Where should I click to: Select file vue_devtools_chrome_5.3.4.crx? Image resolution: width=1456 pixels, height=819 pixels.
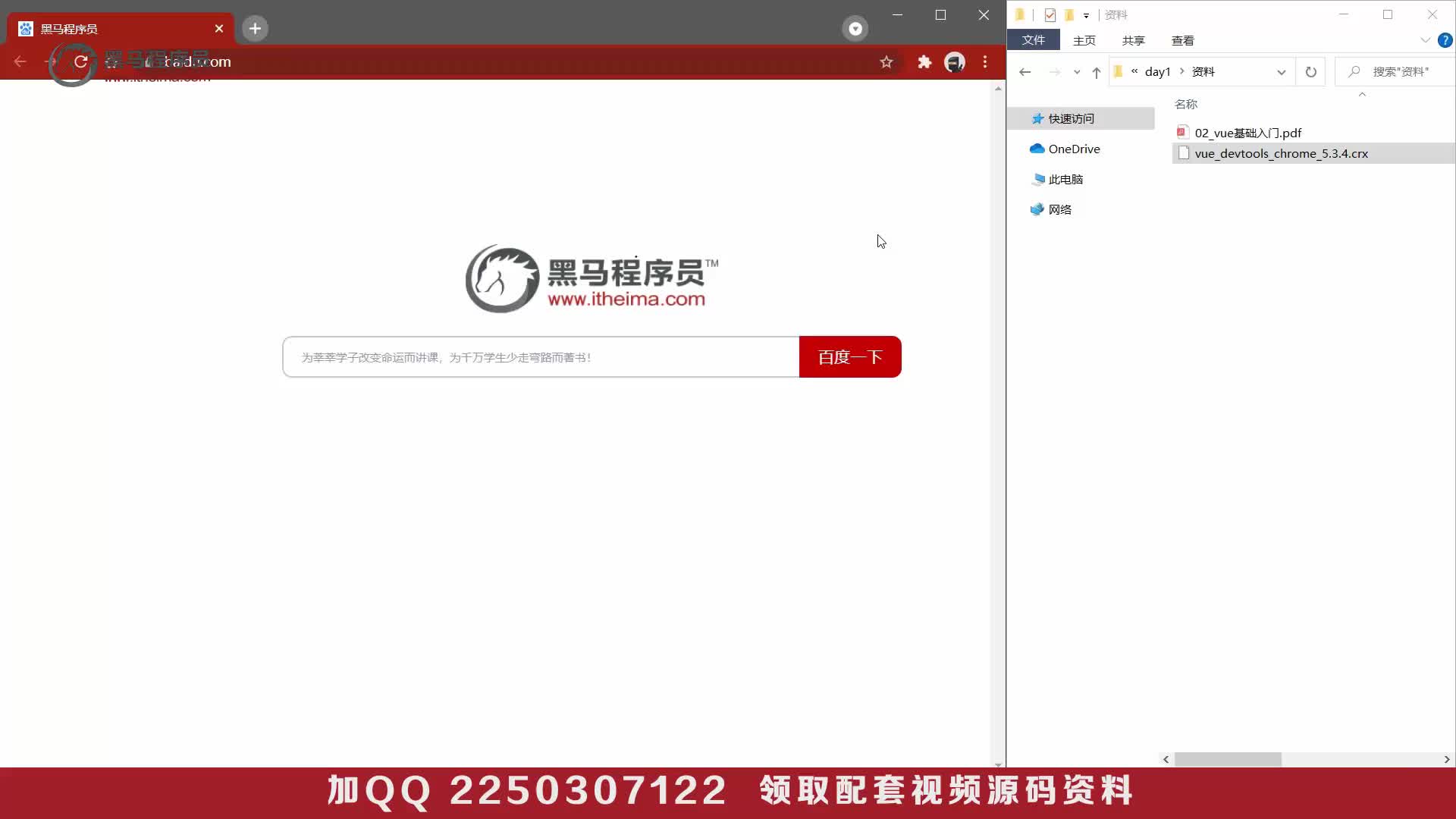click(x=1281, y=154)
